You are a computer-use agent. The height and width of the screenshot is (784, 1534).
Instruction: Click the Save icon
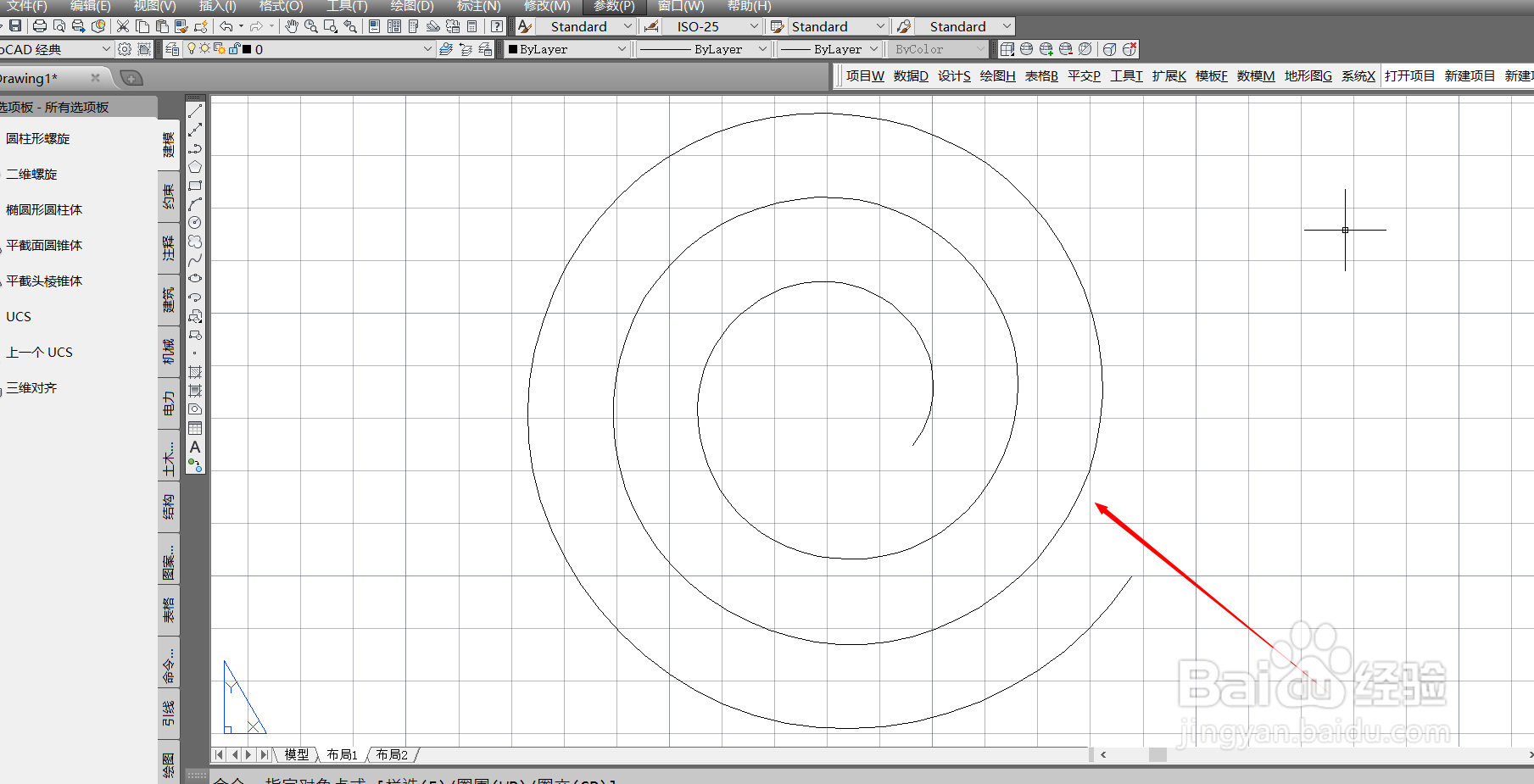pyautogui.click(x=15, y=26)
